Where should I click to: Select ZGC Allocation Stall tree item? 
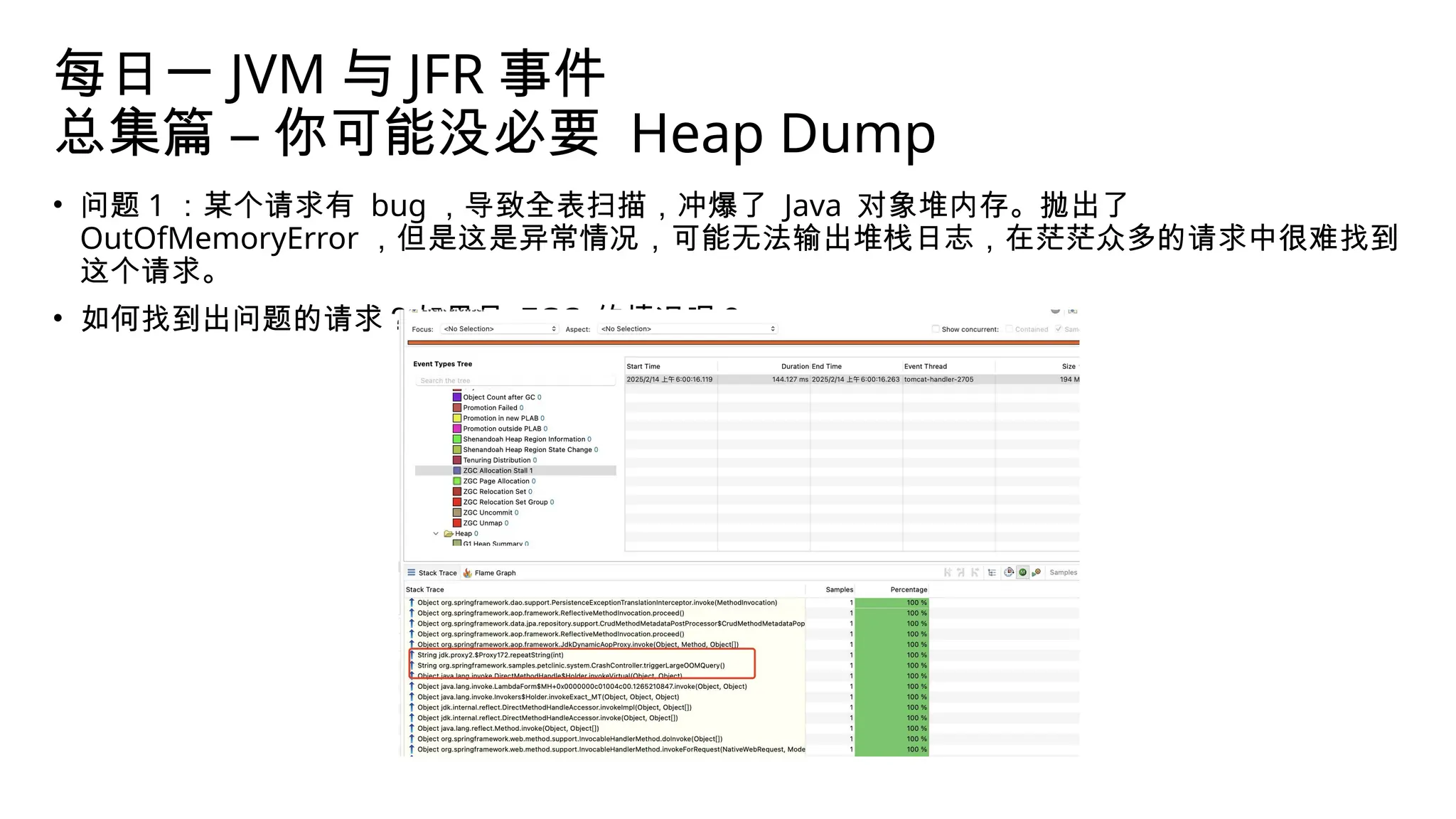(x=515, y=471)
